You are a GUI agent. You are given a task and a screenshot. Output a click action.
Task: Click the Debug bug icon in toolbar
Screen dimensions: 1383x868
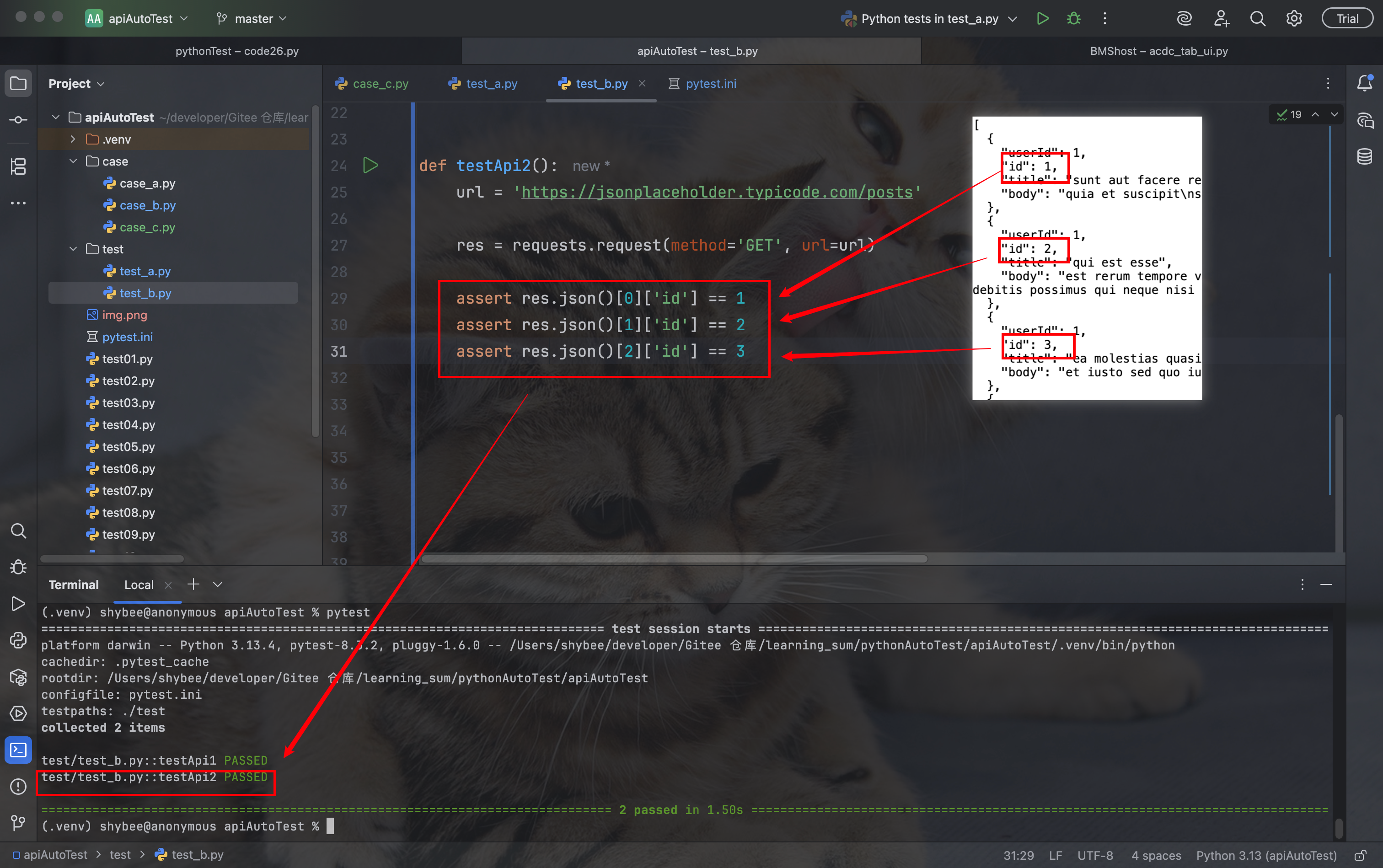[x=1073, y=18]
